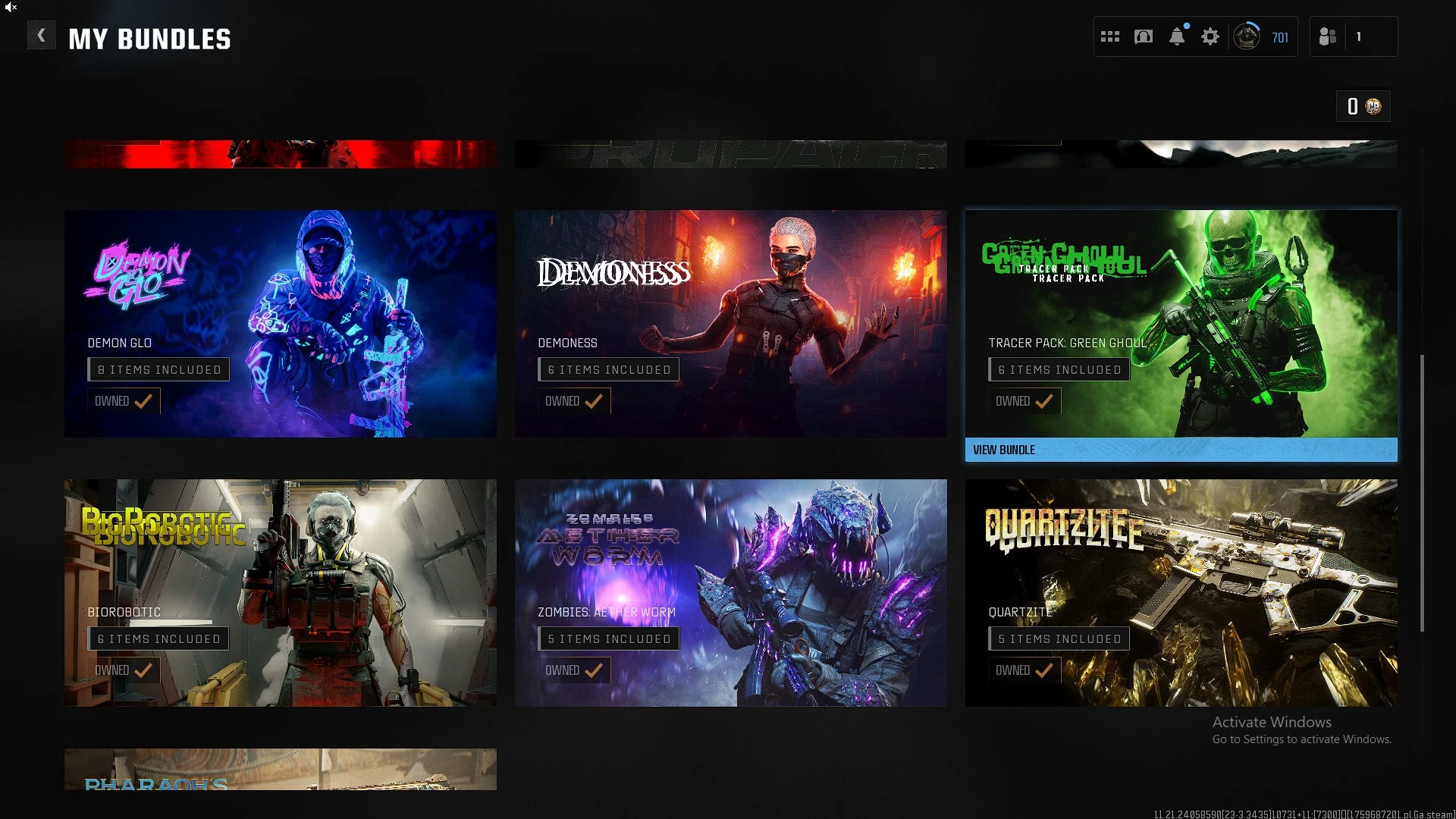Open voice chat headset channel icon

tap(1144, 36)
